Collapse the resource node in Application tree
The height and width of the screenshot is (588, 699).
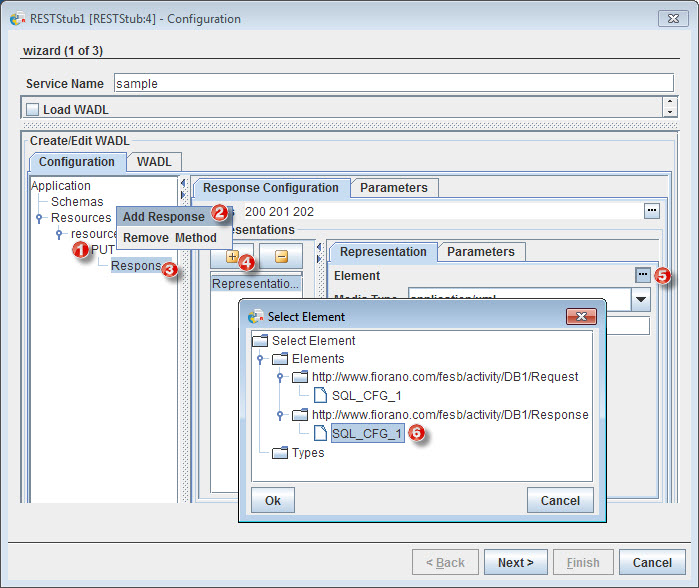coord(59,234)
